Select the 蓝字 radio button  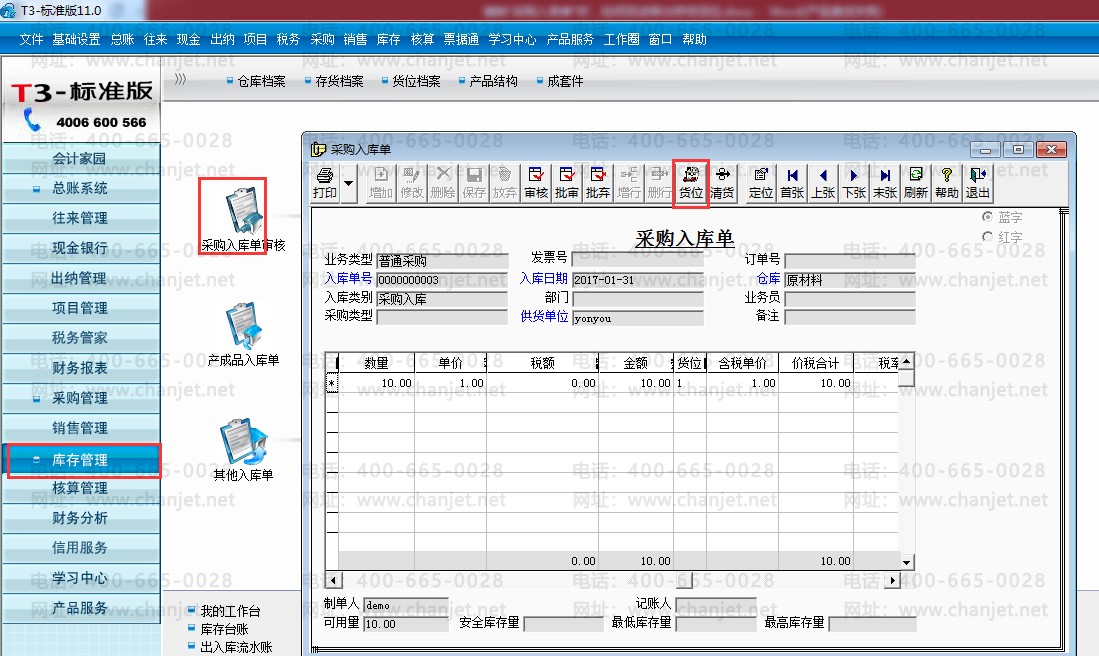click(988, 217)
